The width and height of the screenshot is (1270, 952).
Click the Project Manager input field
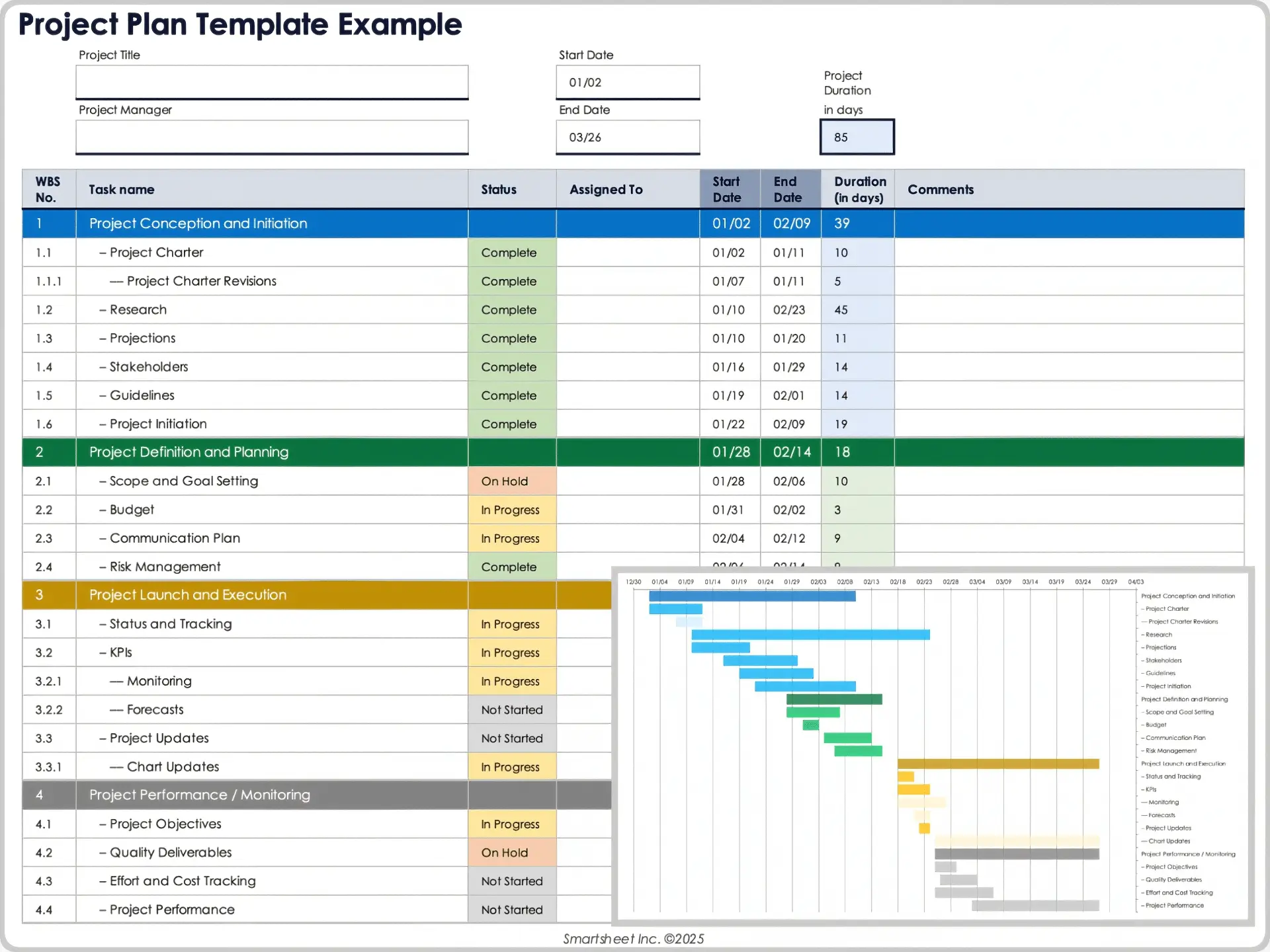pos(271,137)
